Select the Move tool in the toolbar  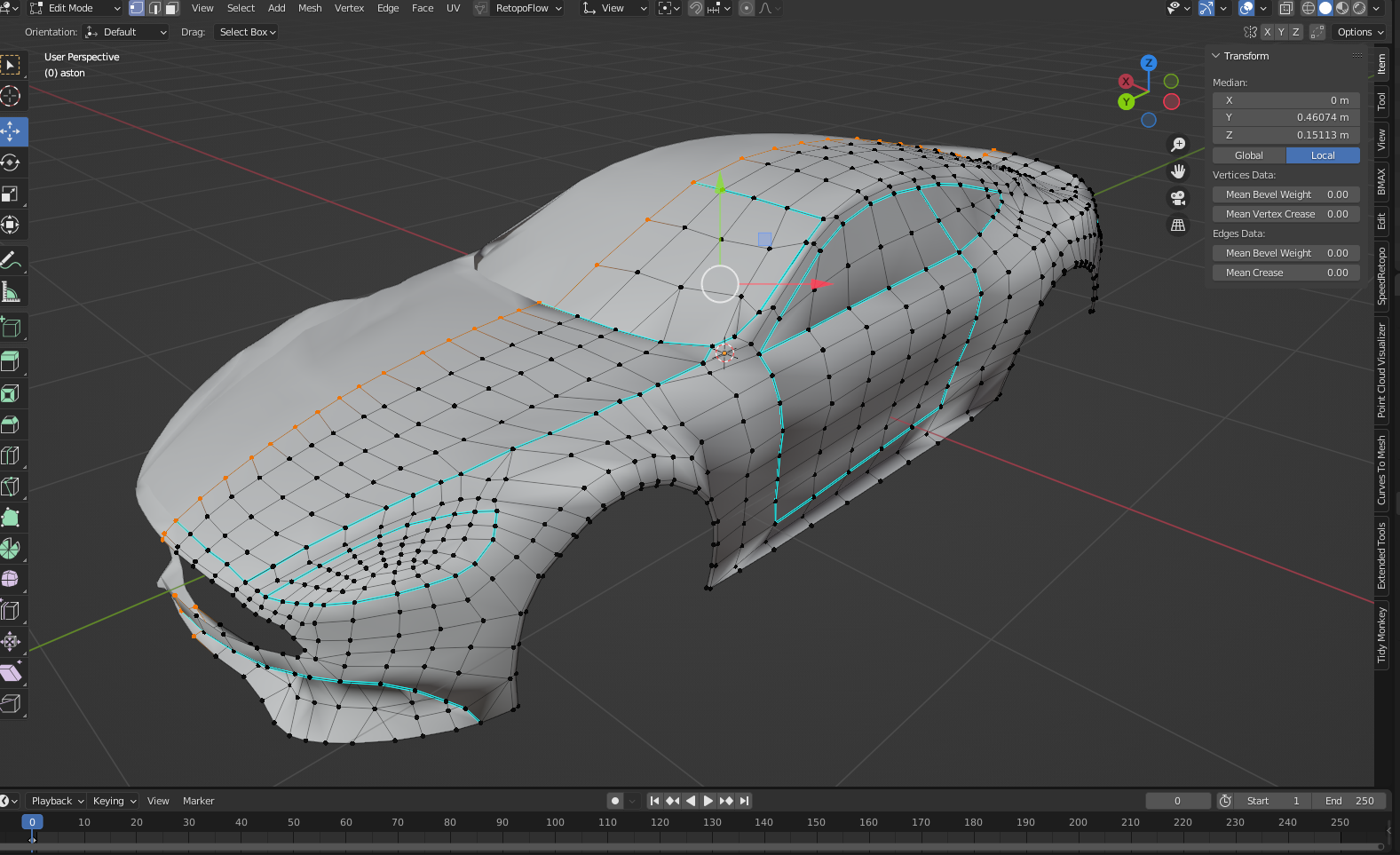(x=12, y=131)
